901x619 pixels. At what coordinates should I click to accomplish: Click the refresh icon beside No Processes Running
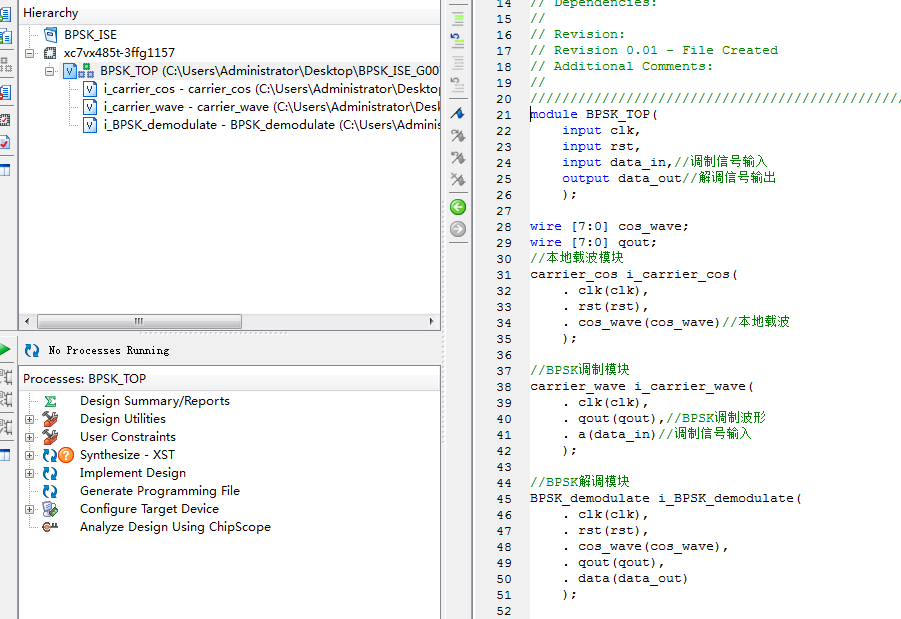pos(32,350)
